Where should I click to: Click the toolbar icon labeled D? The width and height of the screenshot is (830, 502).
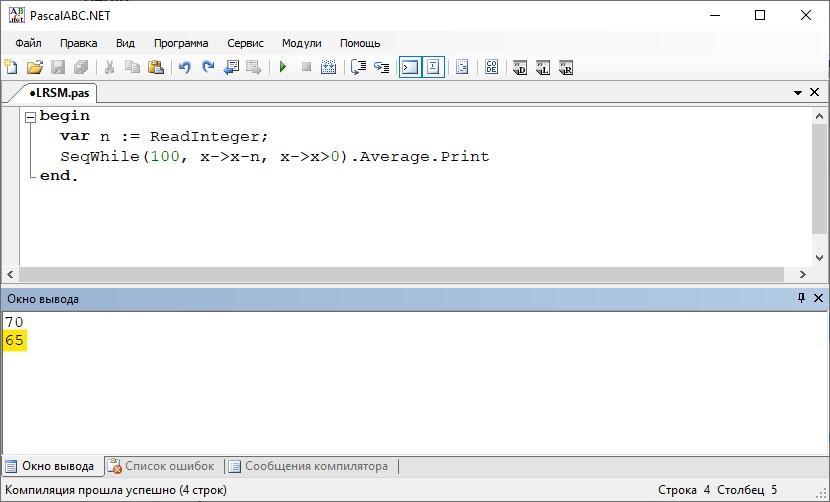tap(520, 68)
